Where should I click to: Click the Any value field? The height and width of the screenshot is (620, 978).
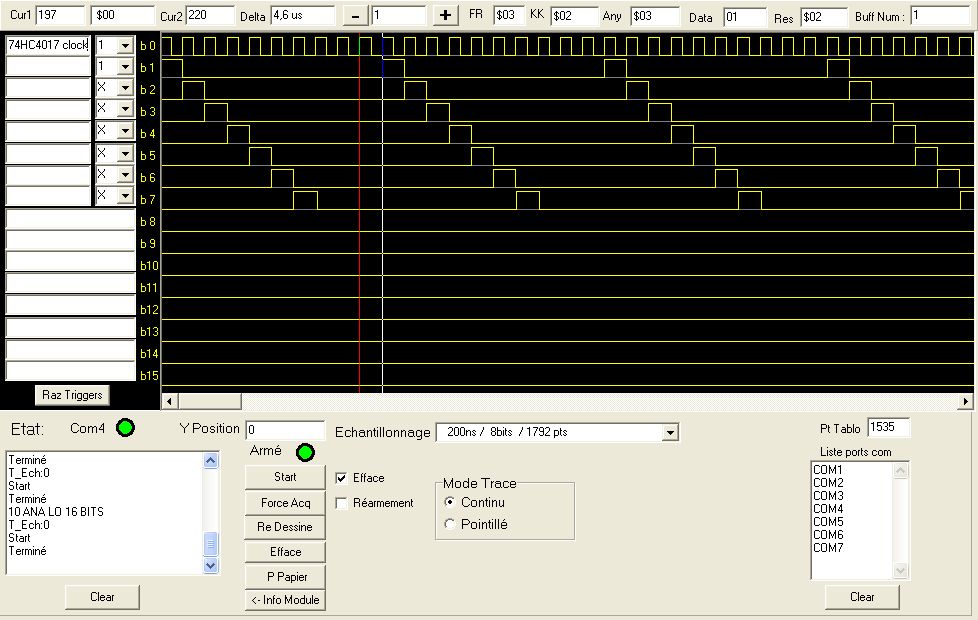654,16
